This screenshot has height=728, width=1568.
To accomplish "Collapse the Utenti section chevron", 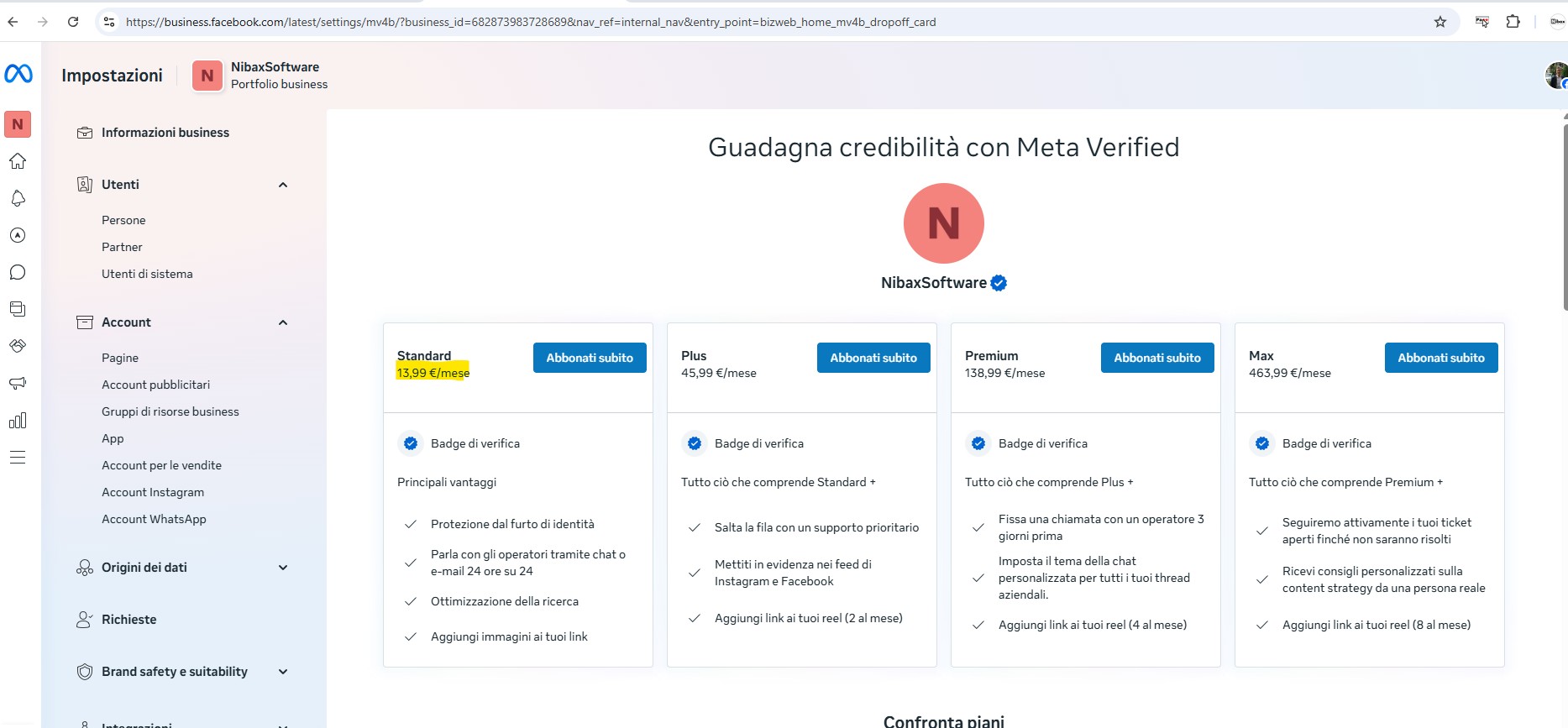I will click(283, 185).
